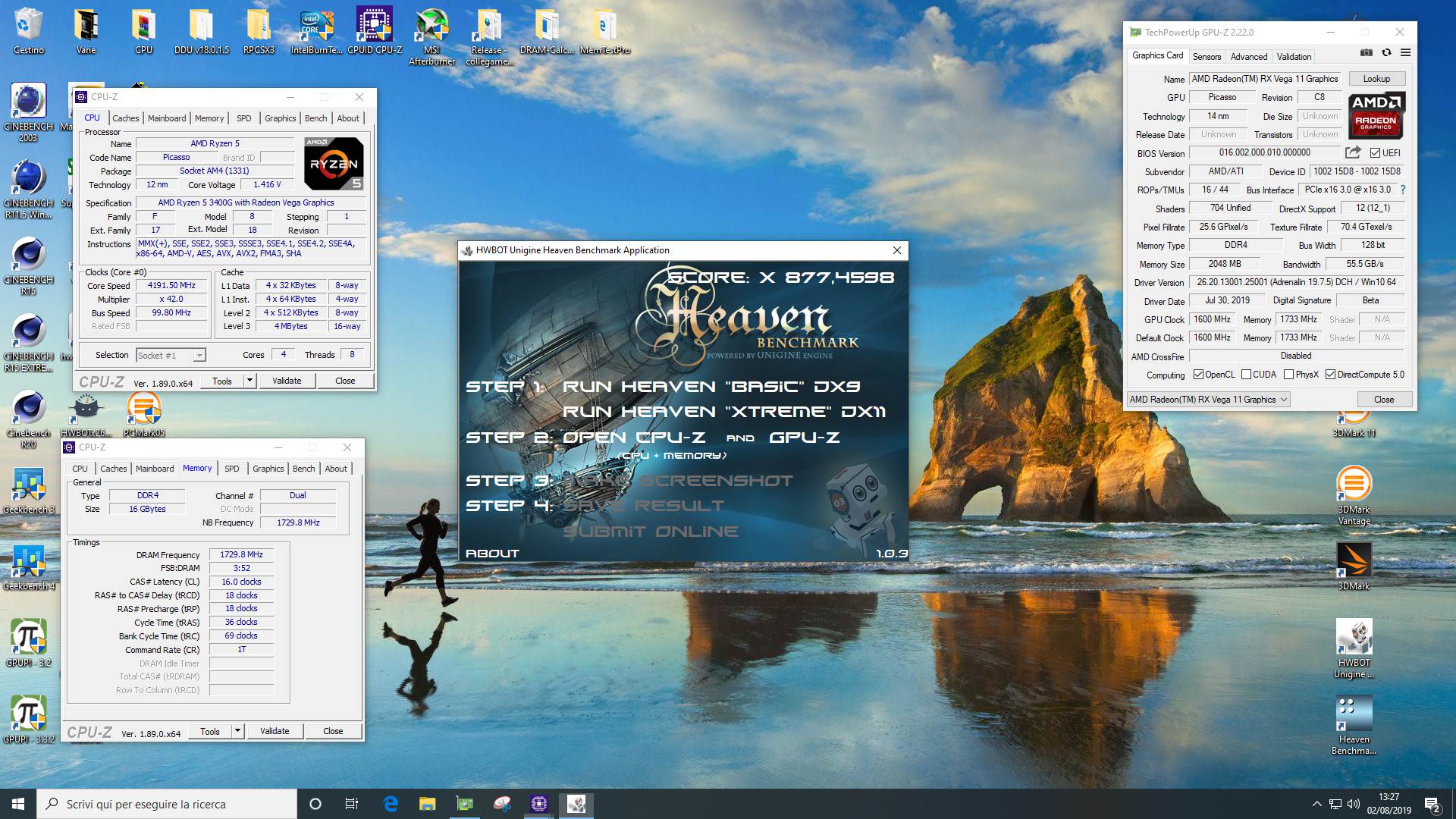The height and width of the screenshot is (819, 1456).
Task: Toggle the PhysX checkbox
Action: point(1288,375)
